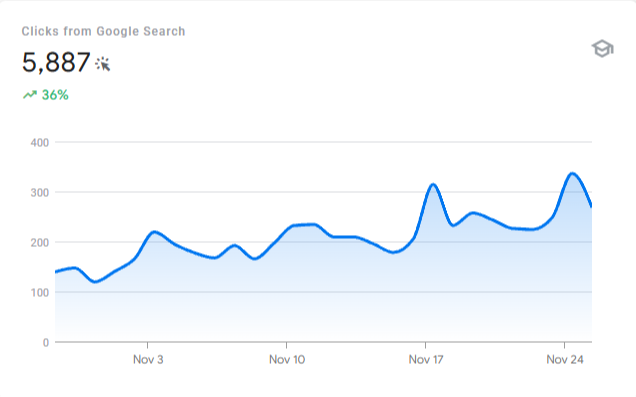Select the Nov 10 axis label

(287, 359)
